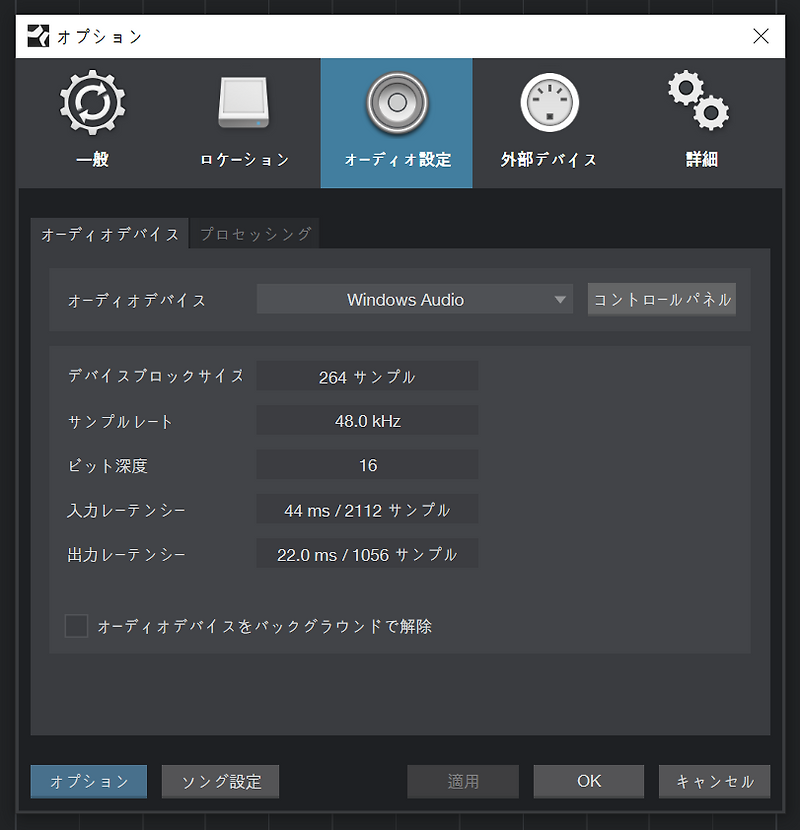Click the 適用 apply button
800x830 pixels.
point(463,781)
